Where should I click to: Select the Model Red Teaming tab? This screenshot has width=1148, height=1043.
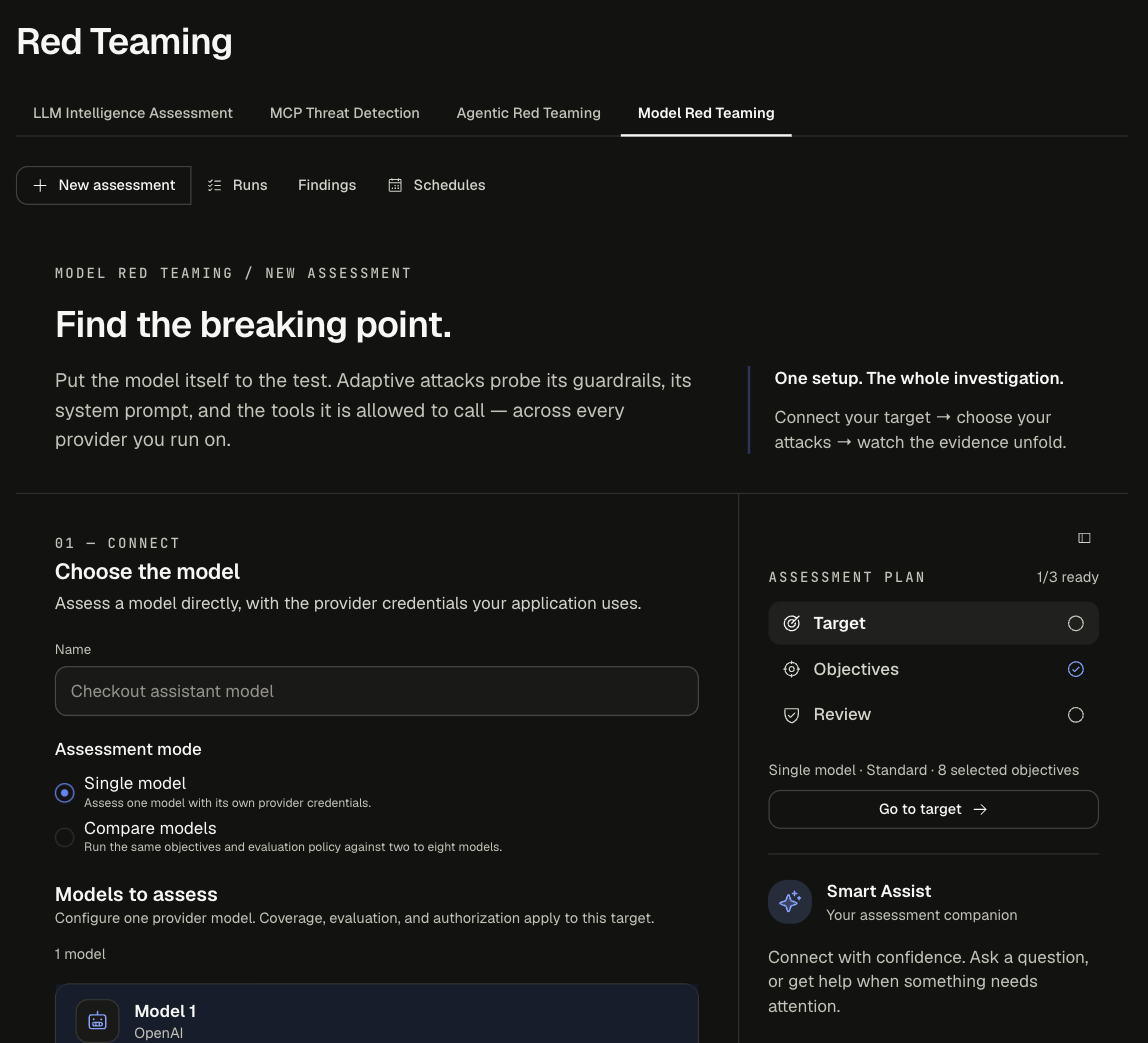coord(706,113)
